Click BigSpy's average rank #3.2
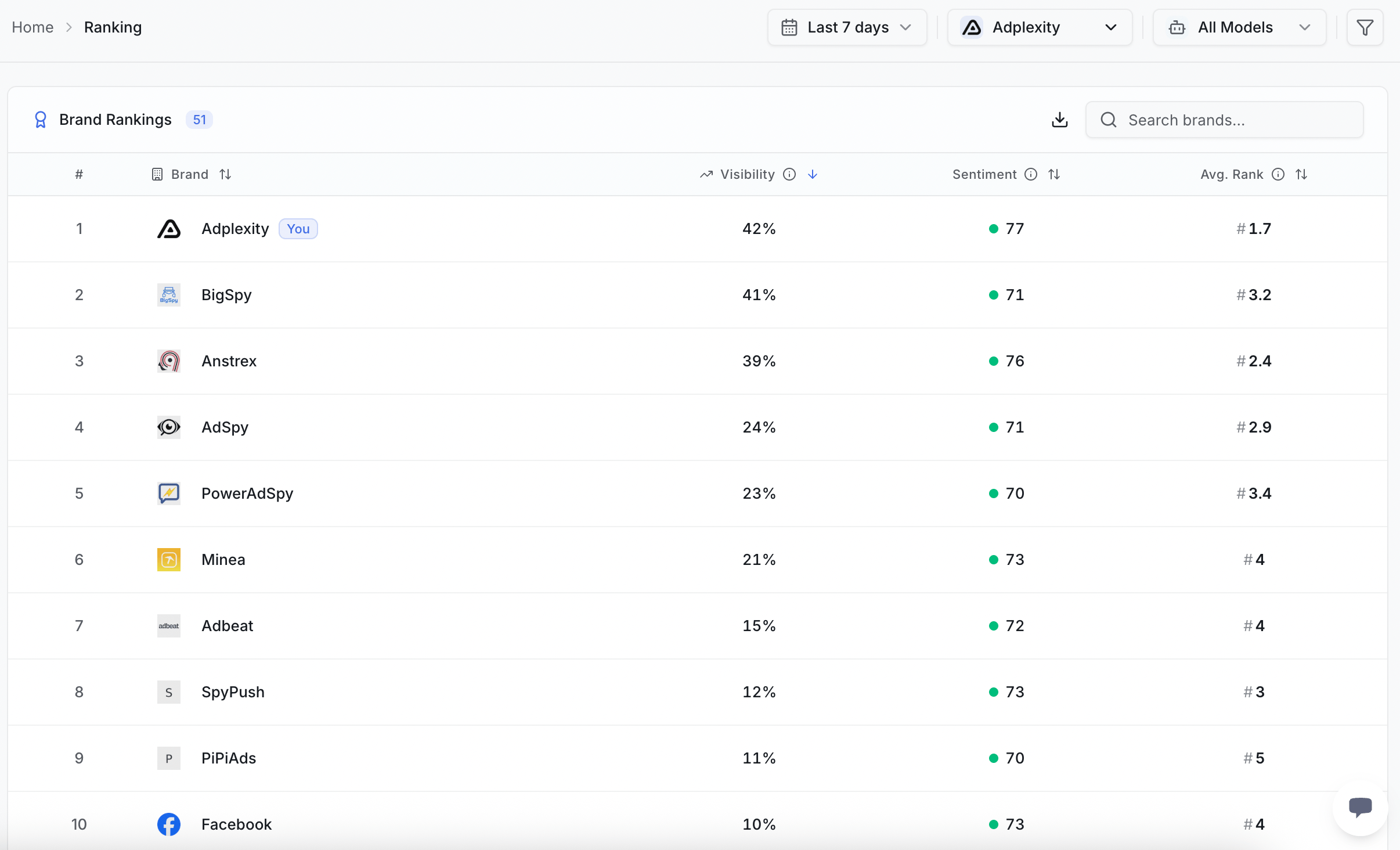1400x850 pixels. click(x=1254, y=295)
